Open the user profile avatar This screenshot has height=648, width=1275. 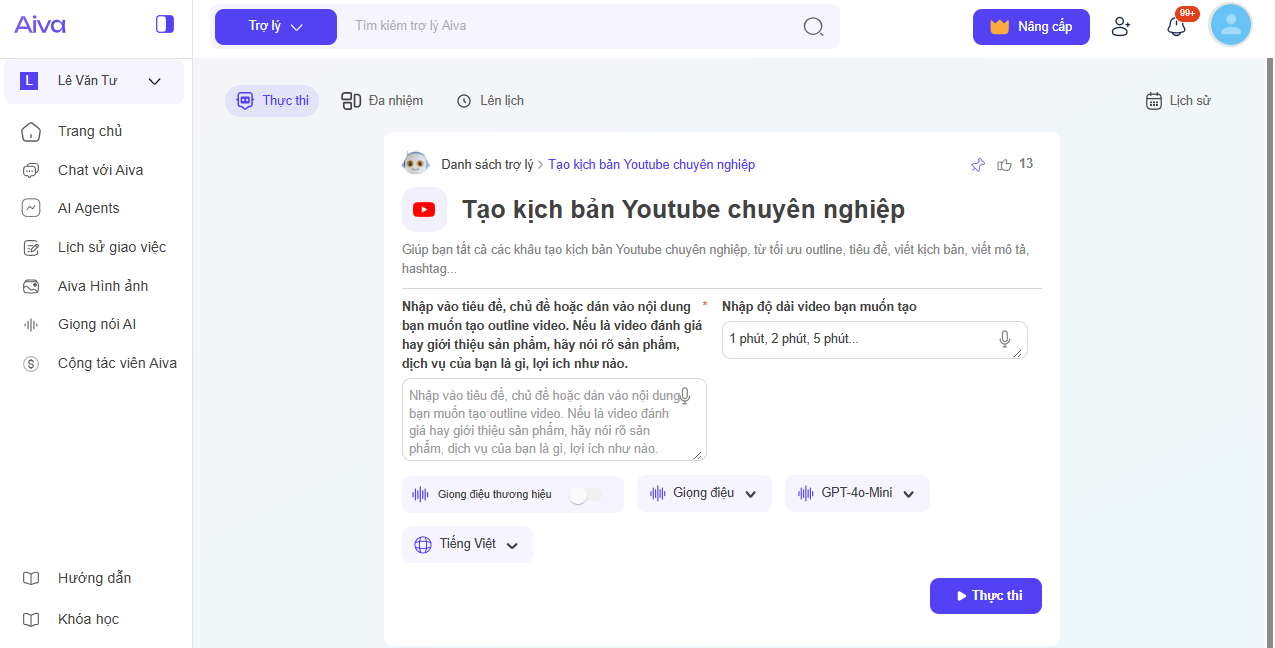coord(1230,26)
